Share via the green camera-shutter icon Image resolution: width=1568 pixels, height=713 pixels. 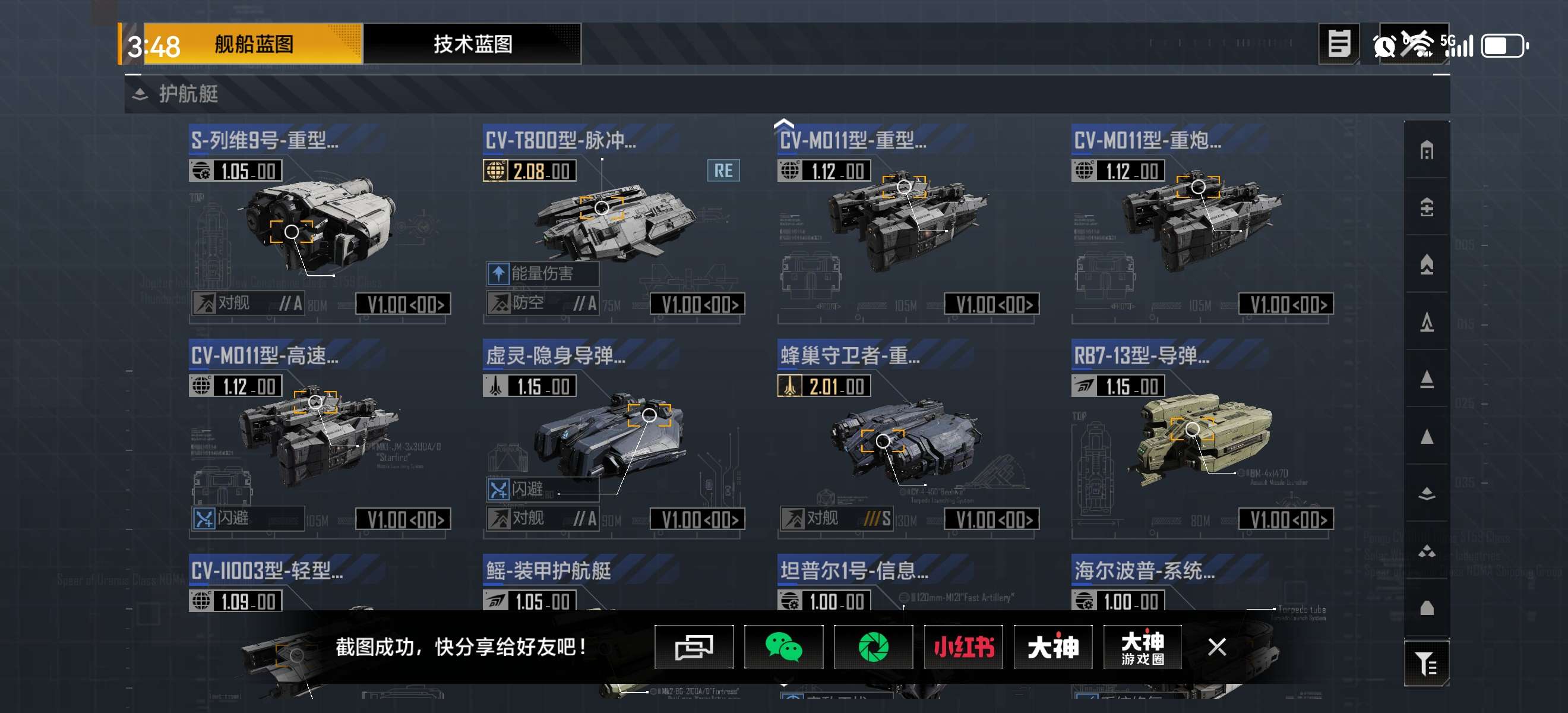pyautogui.click(x=873, y=646)
